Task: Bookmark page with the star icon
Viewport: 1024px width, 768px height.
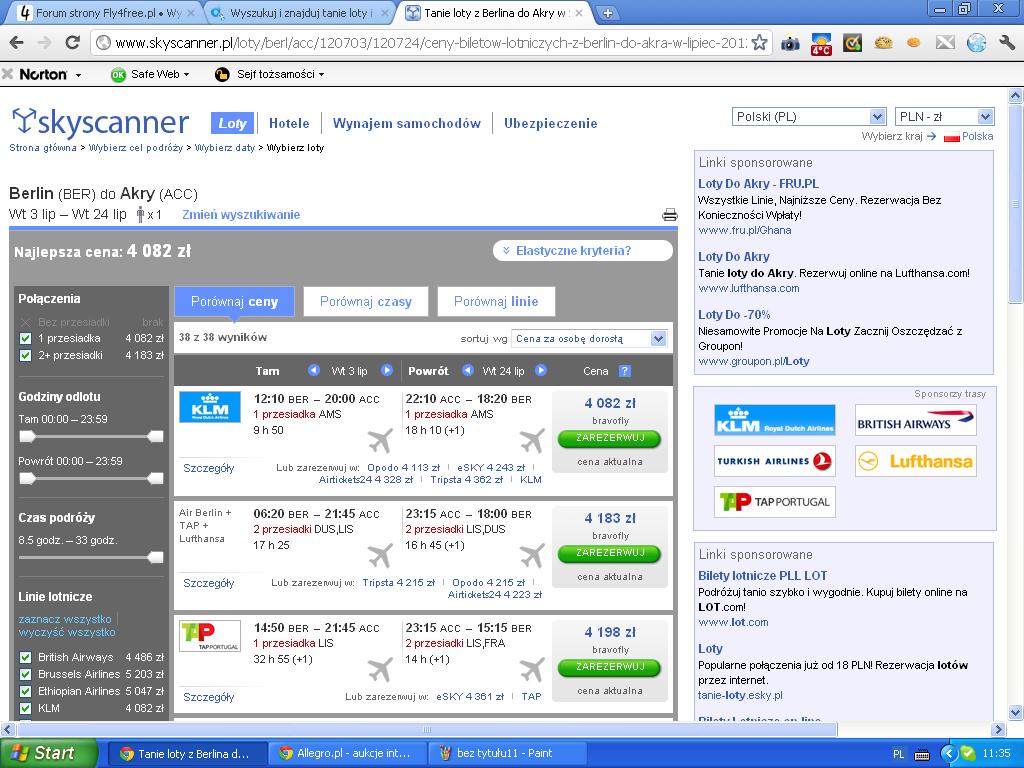Action: click(x=760, y=43)
